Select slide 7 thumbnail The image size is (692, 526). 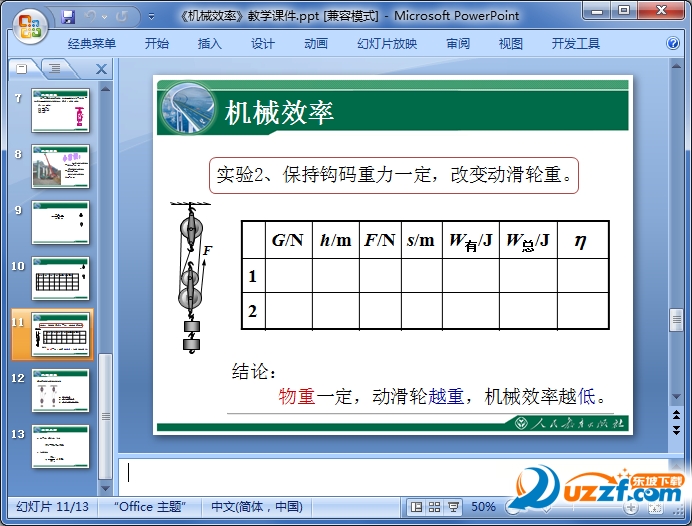[60, 110]
